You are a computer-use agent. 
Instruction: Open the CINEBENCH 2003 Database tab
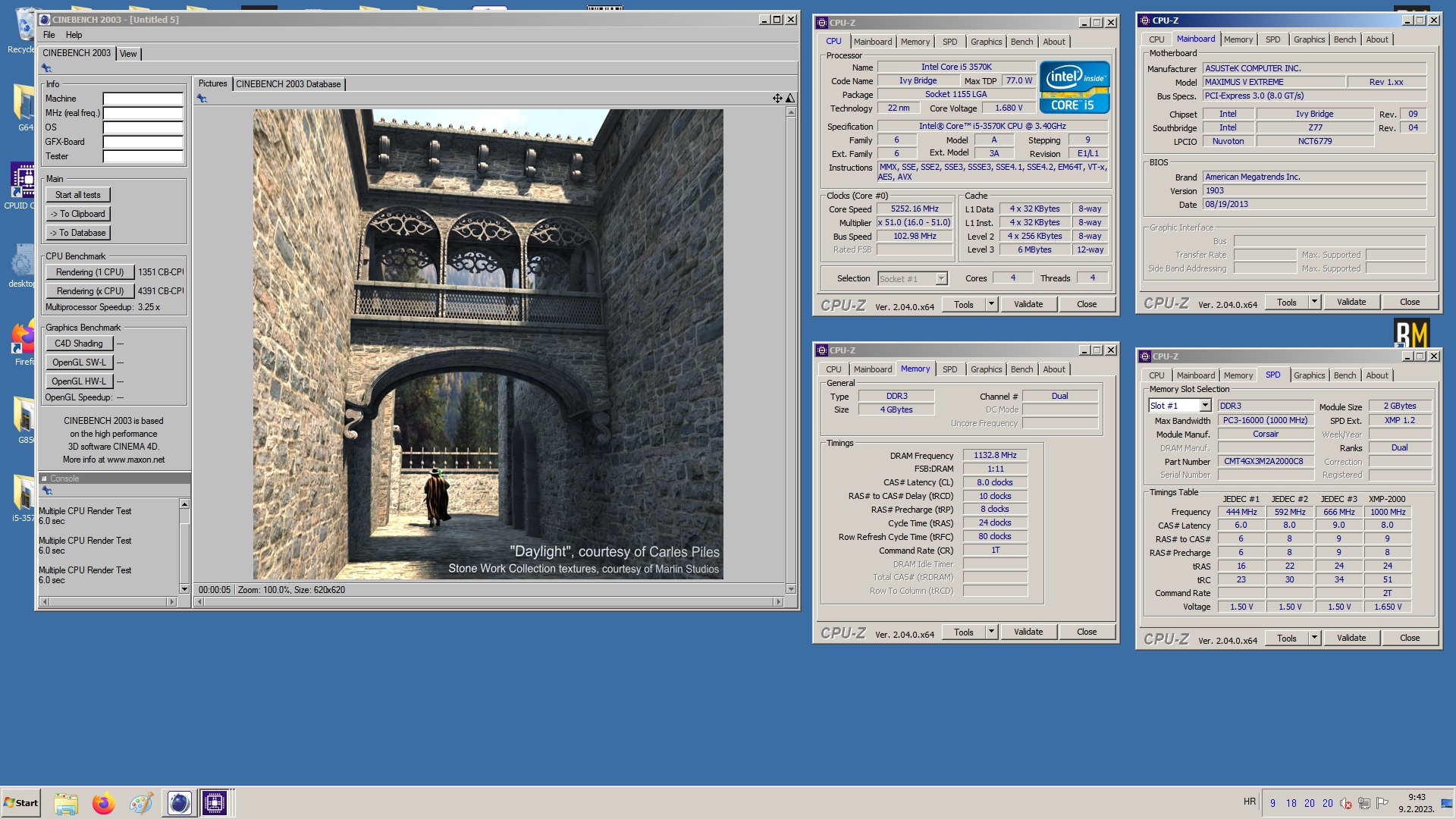pos(288,84)
